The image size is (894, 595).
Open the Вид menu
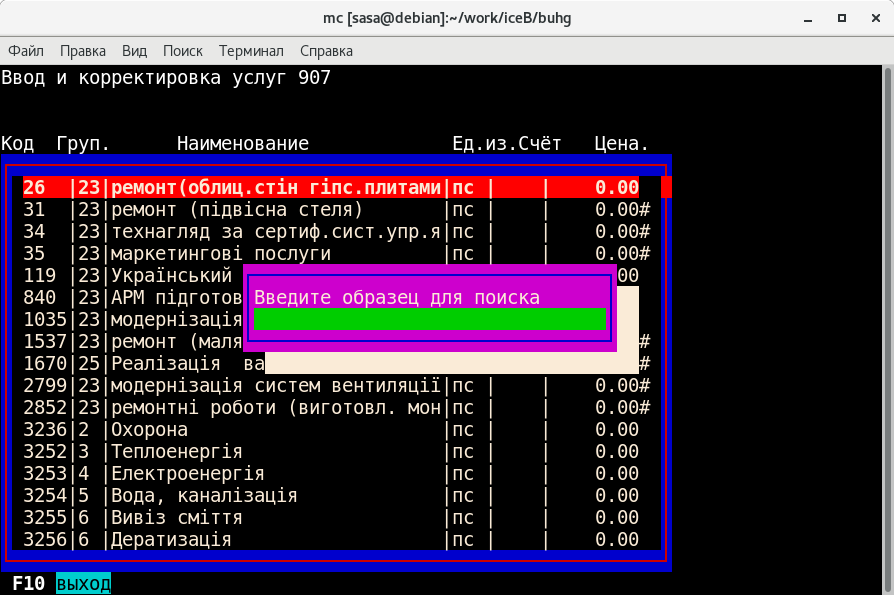tap(134, 50)
